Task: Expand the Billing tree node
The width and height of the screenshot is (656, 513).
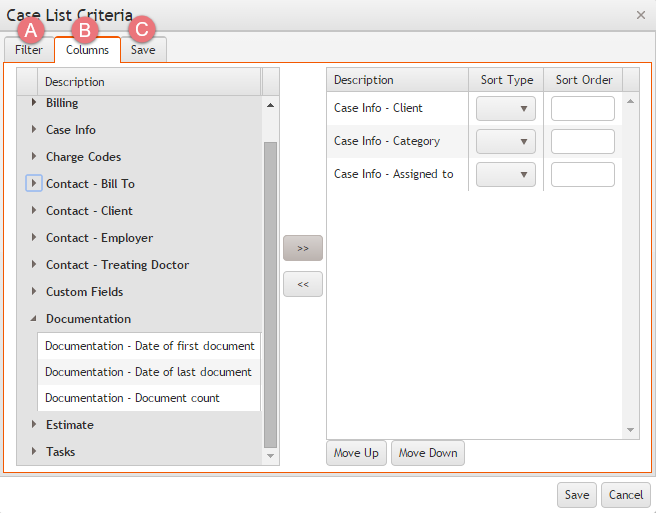Action: click(34, 103)
